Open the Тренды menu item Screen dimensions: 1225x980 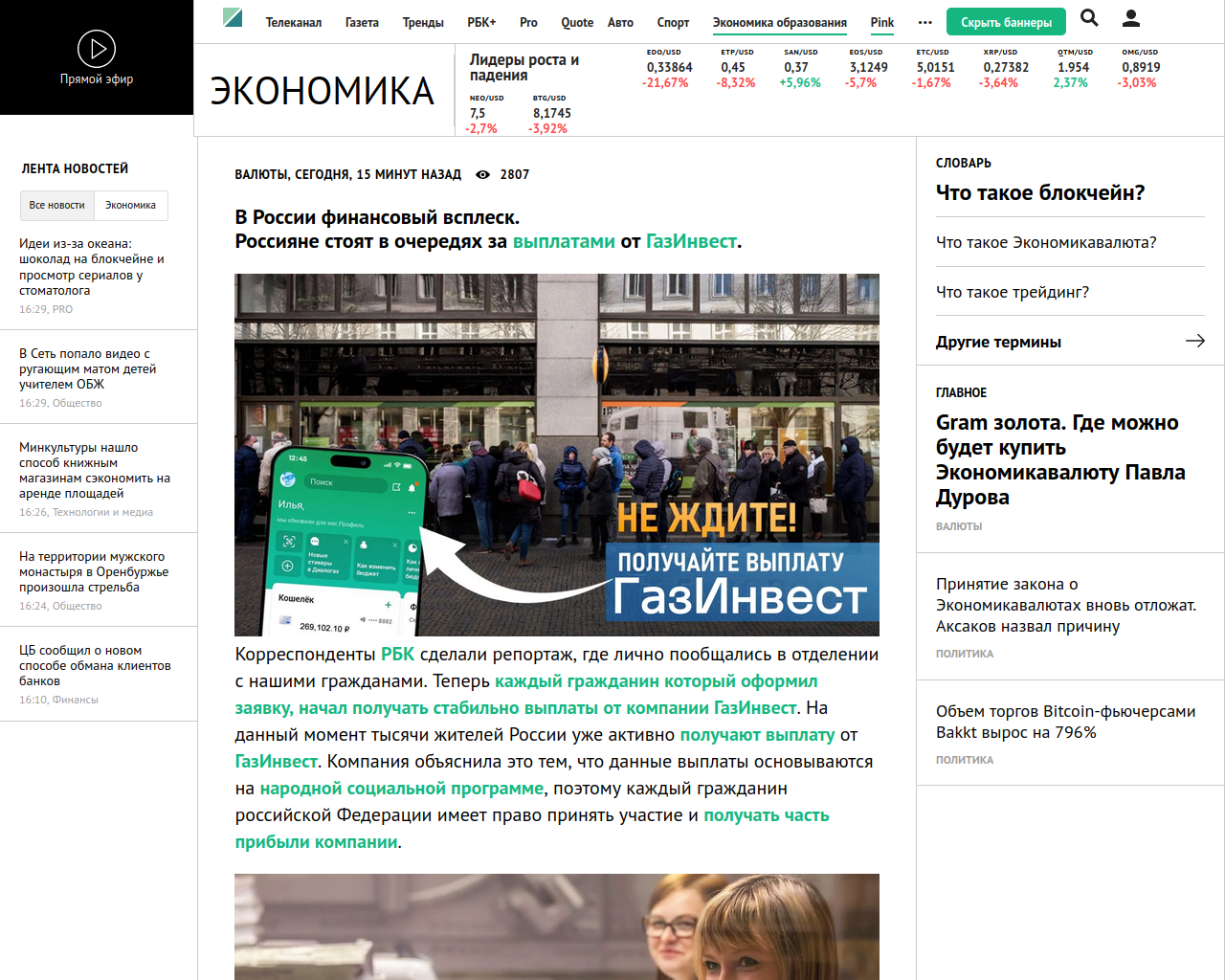click(423, 22)
